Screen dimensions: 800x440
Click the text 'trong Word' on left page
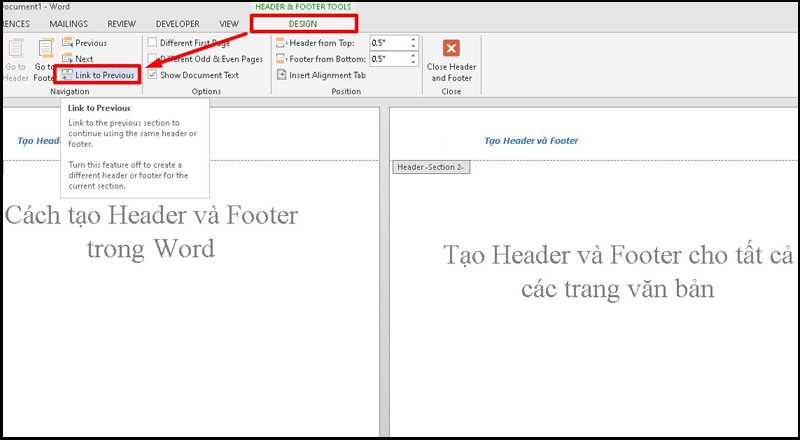tap(151, 249)
